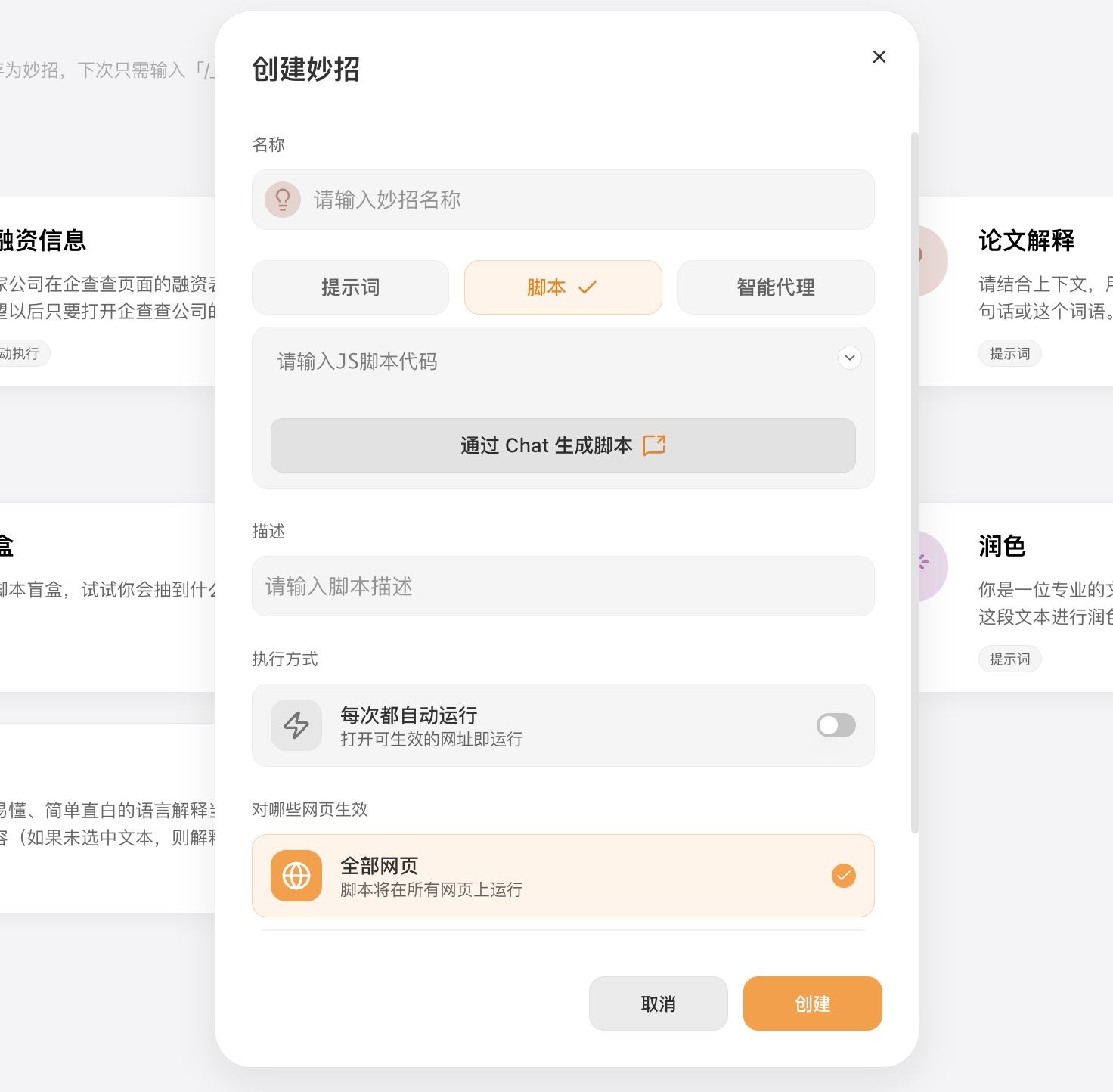The height and width of the screenshot is (1092, 1113).
Task: Click the orange check circle on 全部网页
Action: 843,876
